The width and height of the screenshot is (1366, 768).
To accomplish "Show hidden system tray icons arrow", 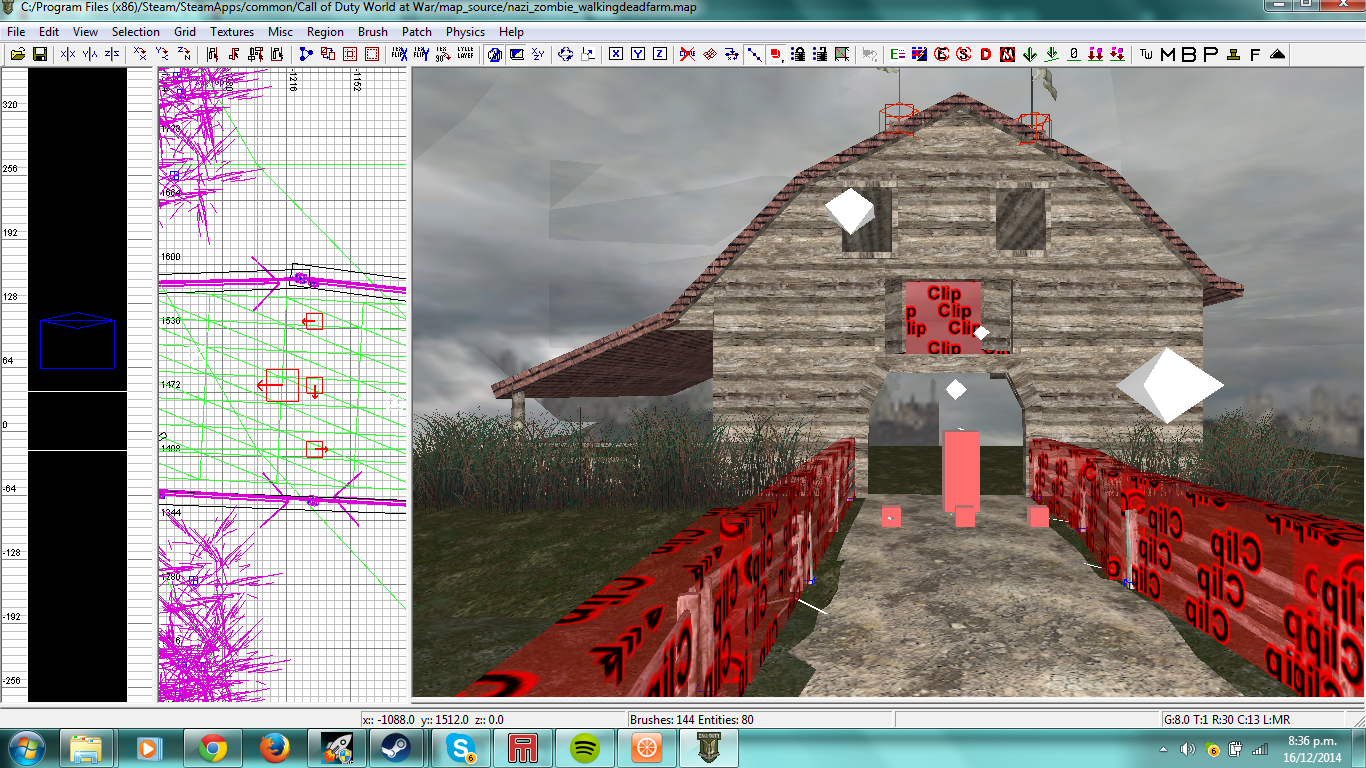I will click(x=1164, y=749).
